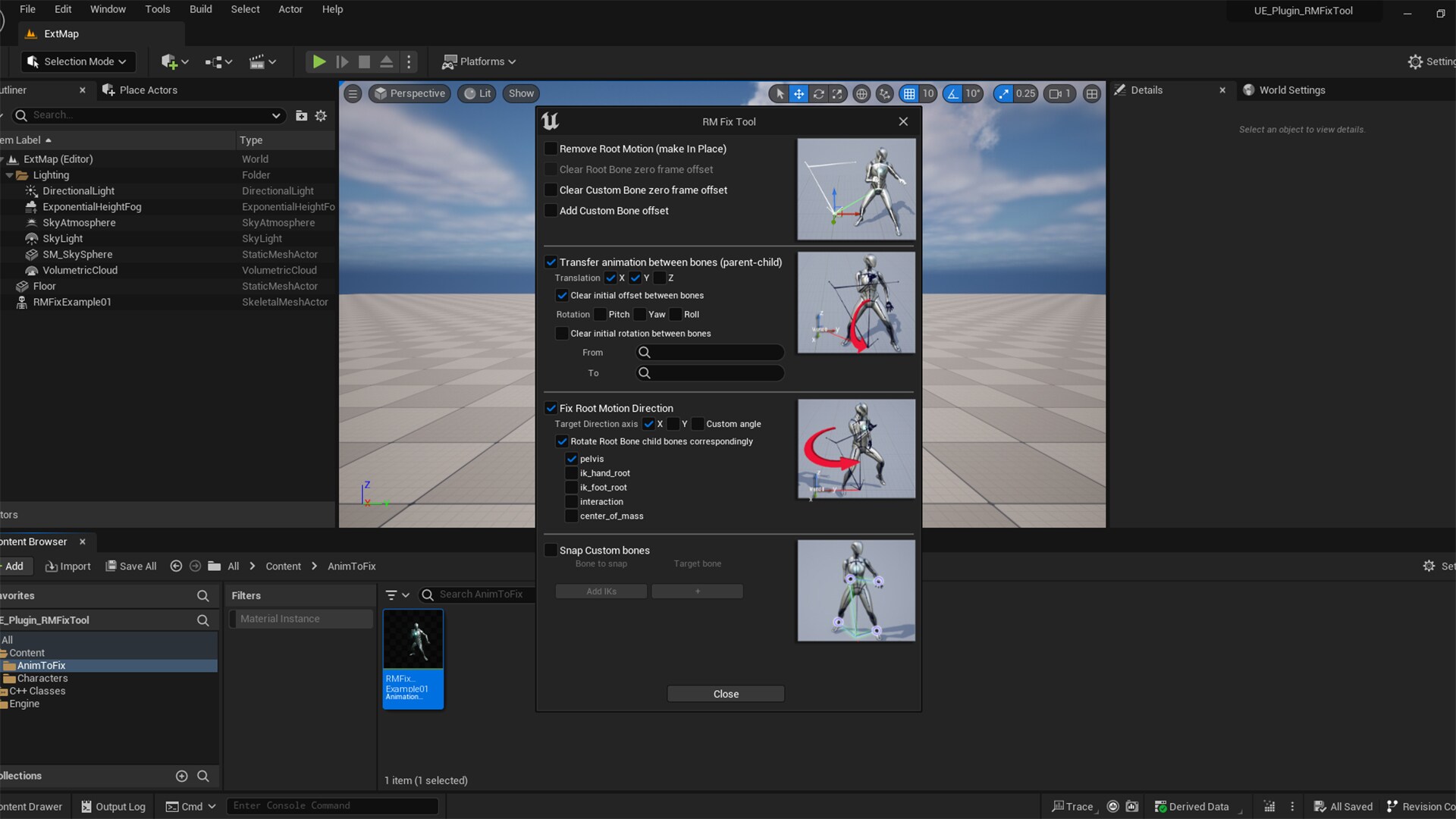Image resolution: width=1456 pixels, height=819 pixels.
Task: Click the Close button in RM Fix Tool
Action: click(725, 693)
